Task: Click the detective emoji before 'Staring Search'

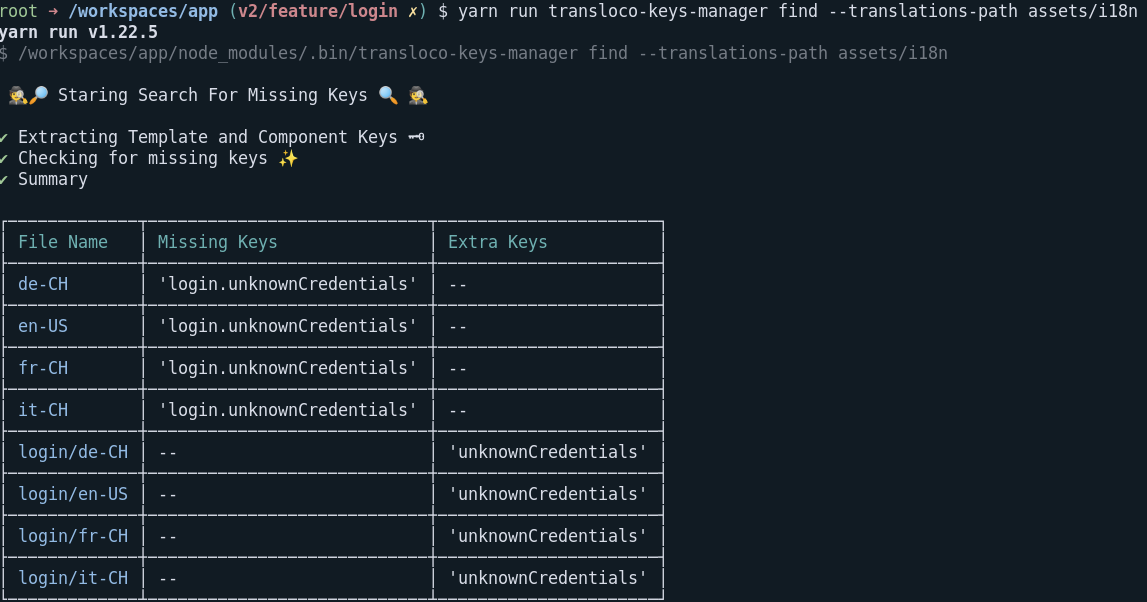Action: 18,95
